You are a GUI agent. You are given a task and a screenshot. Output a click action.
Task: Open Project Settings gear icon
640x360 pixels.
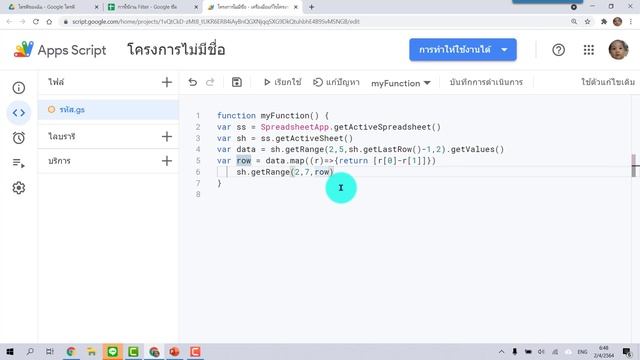pos(19,188)
